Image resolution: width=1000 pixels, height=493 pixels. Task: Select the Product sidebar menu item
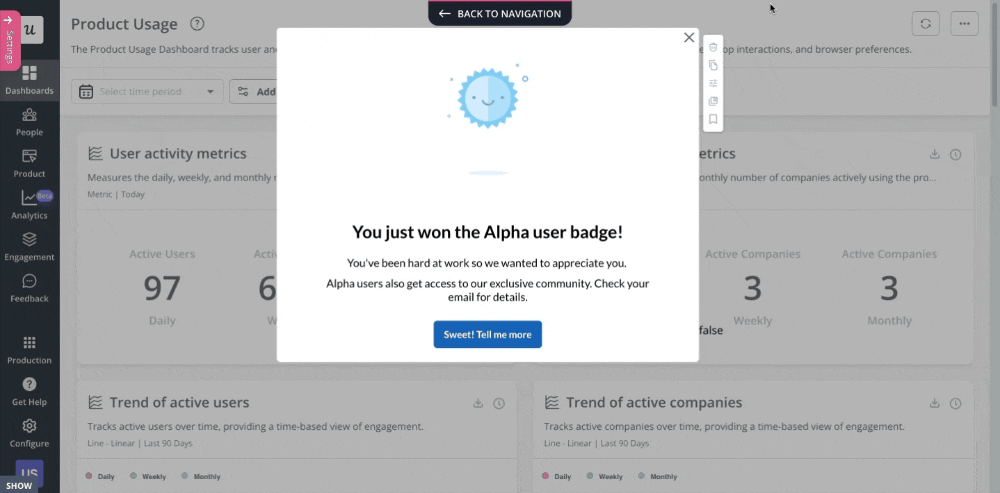click(x=29, y=163)
